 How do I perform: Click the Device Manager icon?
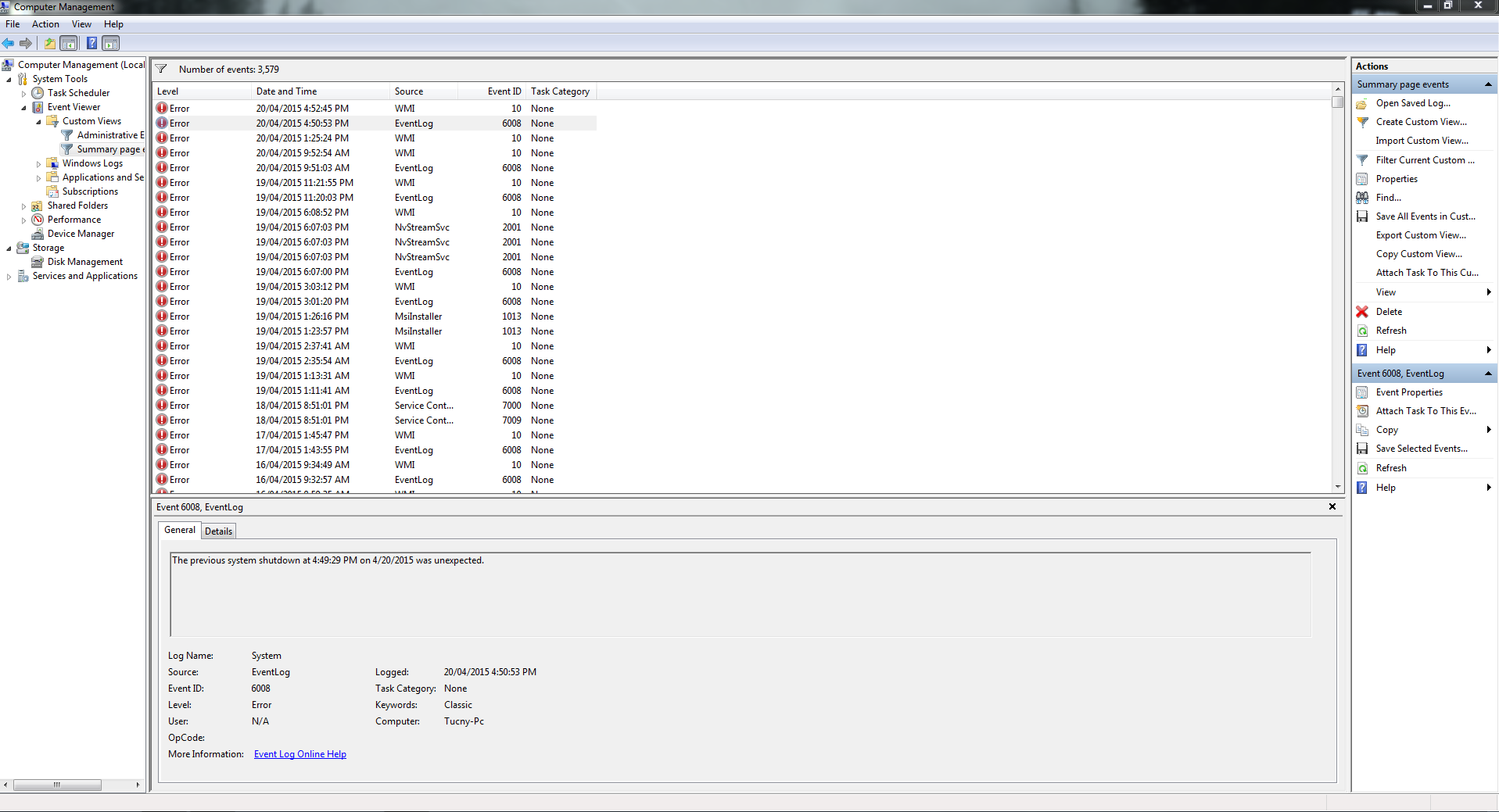tap(38, 234)
